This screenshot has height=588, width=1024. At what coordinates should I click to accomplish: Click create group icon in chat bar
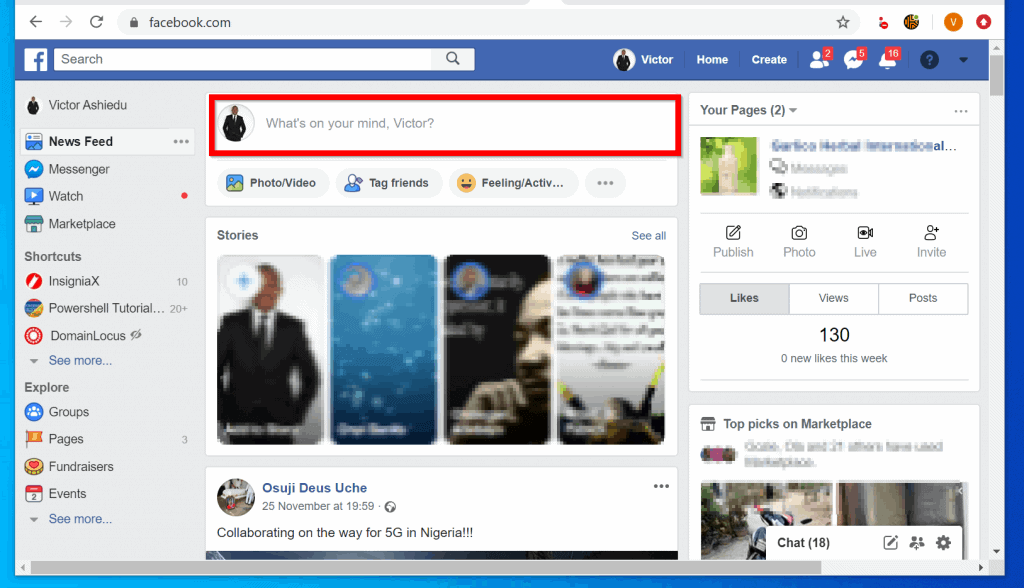[x=917, y=543]
